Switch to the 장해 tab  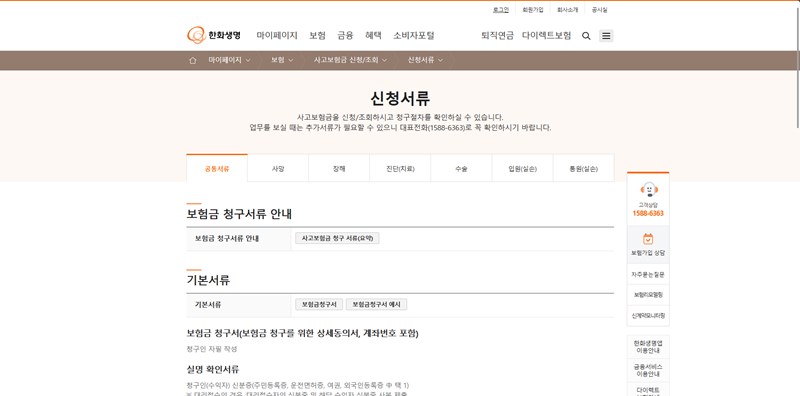point(339,168)
